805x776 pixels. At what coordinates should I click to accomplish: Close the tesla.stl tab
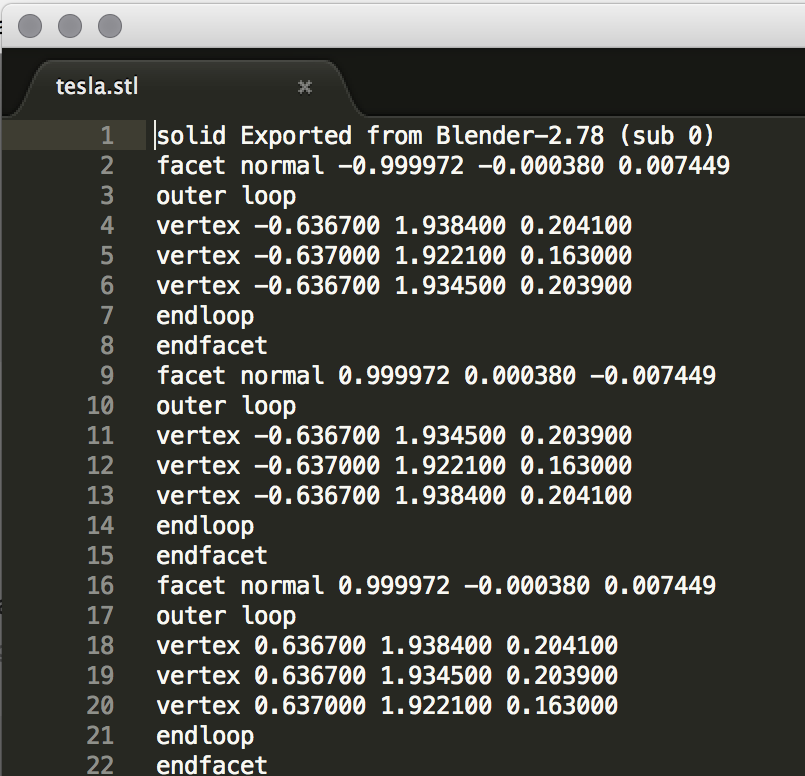[x=305, y=87]
